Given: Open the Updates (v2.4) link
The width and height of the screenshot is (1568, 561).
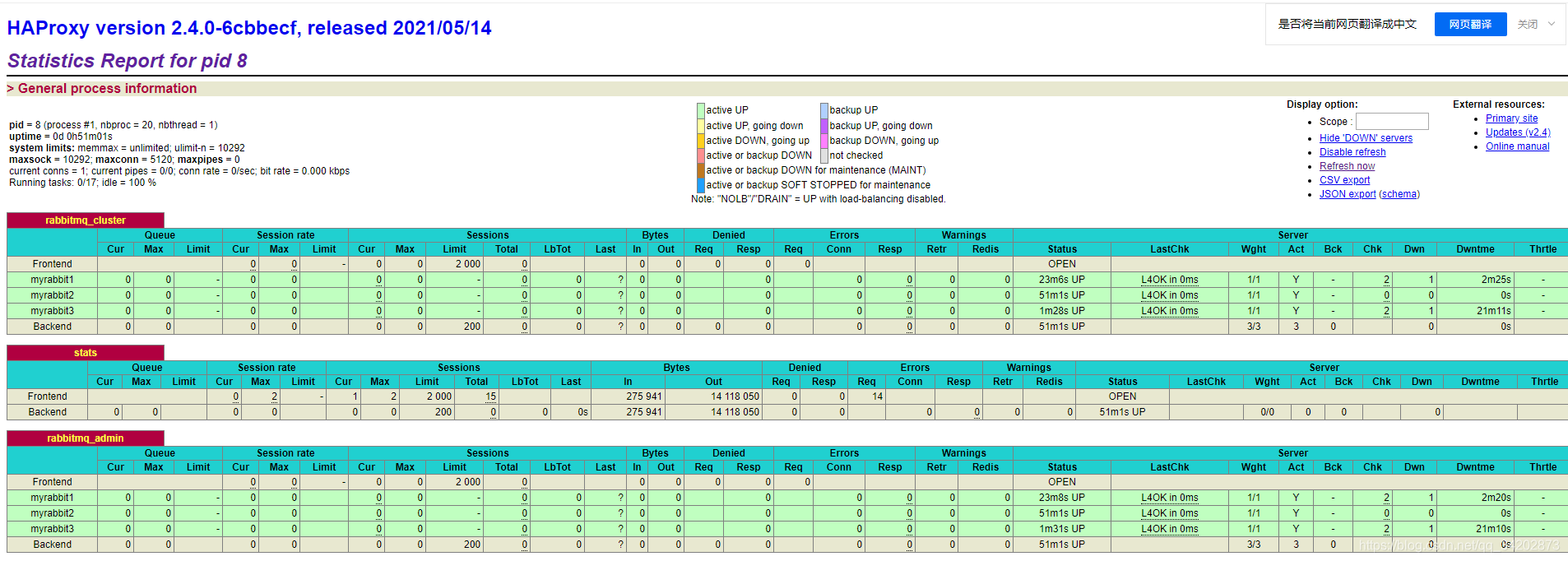Looking at the screenshot, I should pos(1518,132).
